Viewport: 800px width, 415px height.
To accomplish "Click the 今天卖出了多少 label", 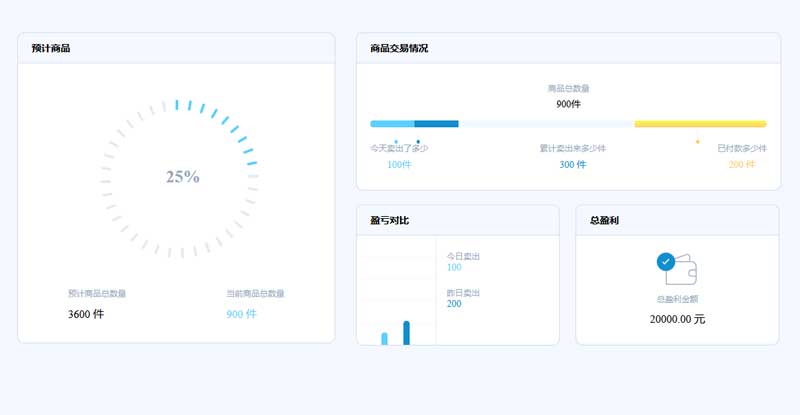I will (399, 148).
